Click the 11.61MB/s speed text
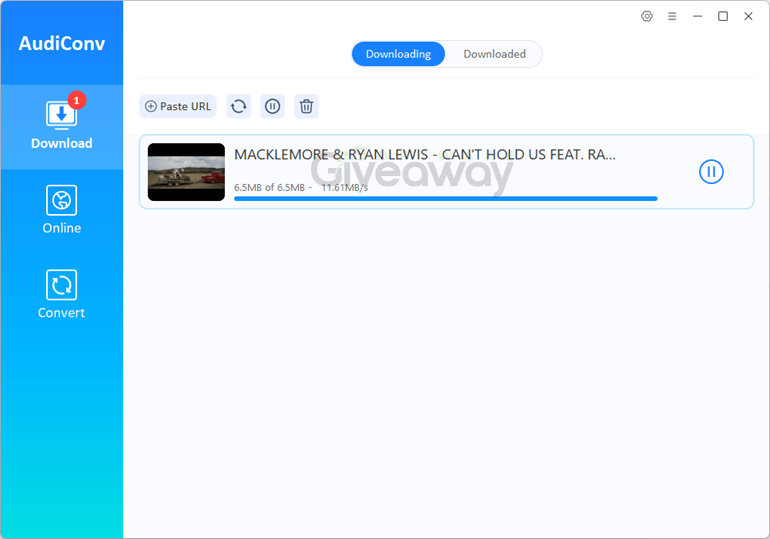 [x=345, y=188]
